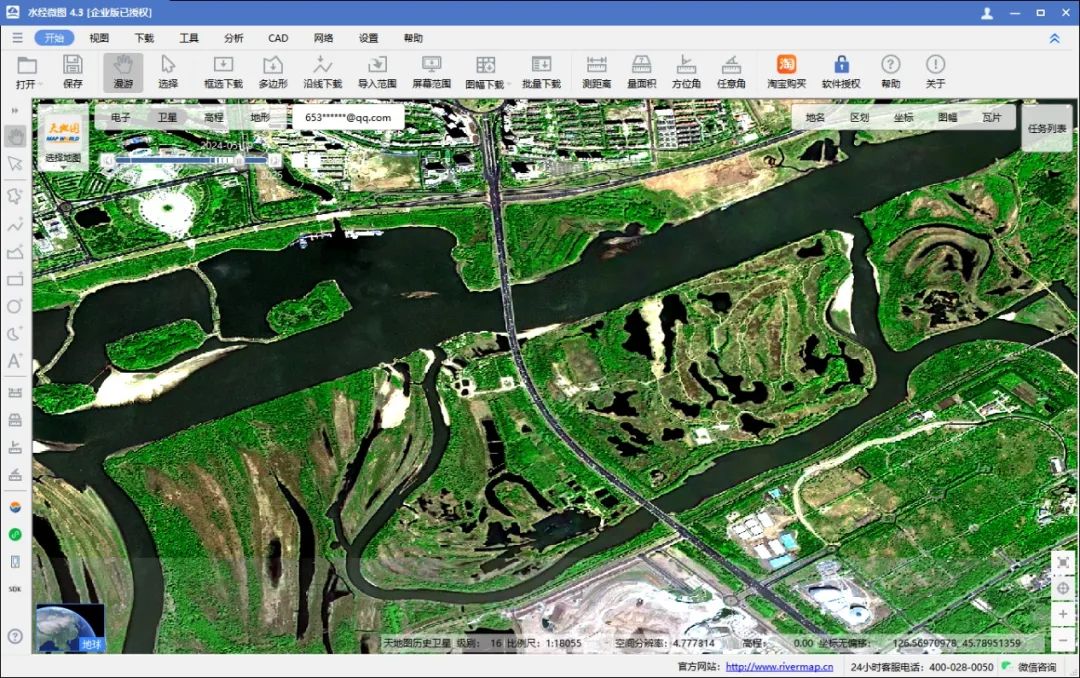The width and height of the screenshot is (1080, 678).
Task: Click the SDK item in left sidebar
Action: [15, 589]
